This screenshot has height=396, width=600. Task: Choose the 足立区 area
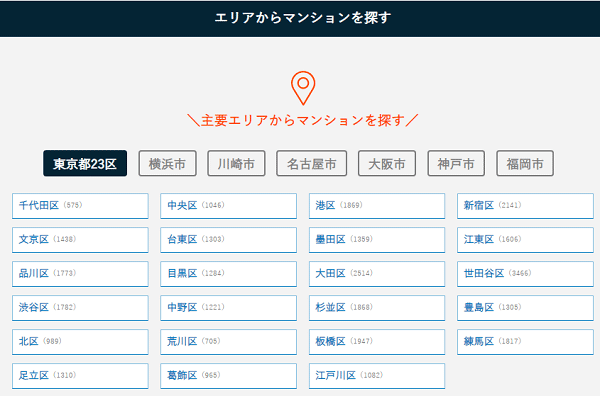(x=80, y=376)
